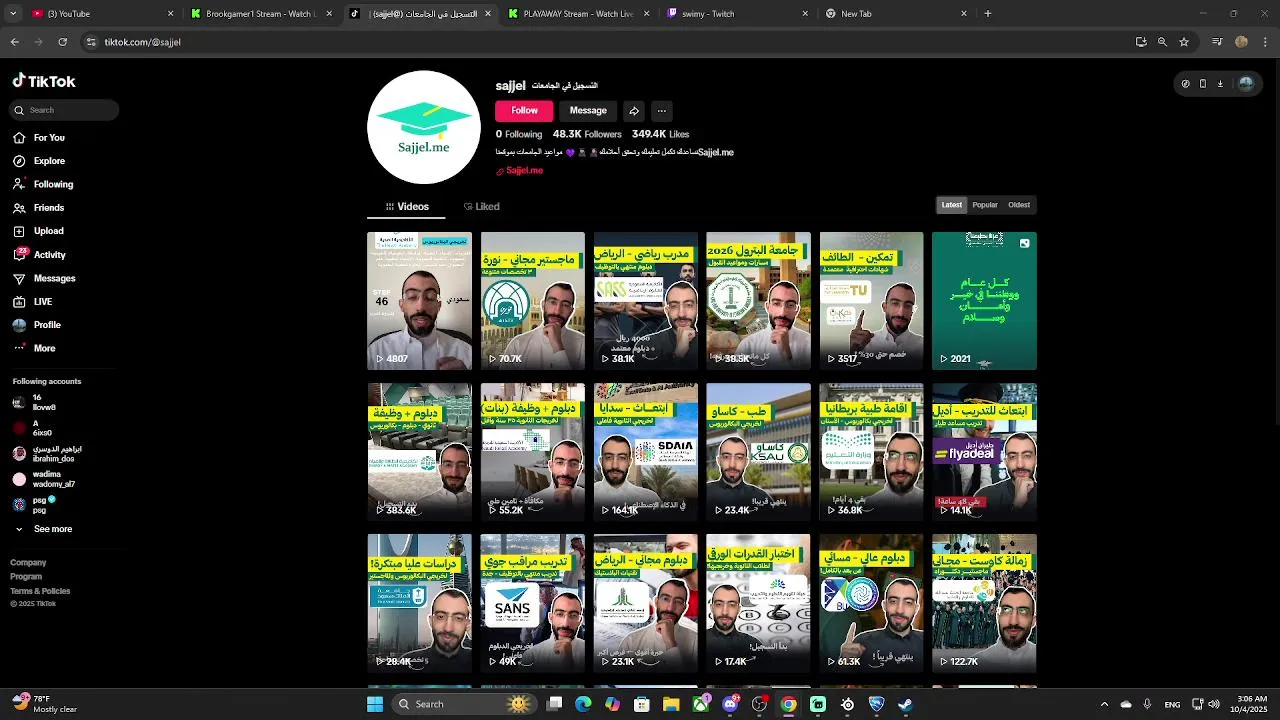Open the video with 70.7K views
This screenshot has height=720, width=1280.
tap(532, 301)
